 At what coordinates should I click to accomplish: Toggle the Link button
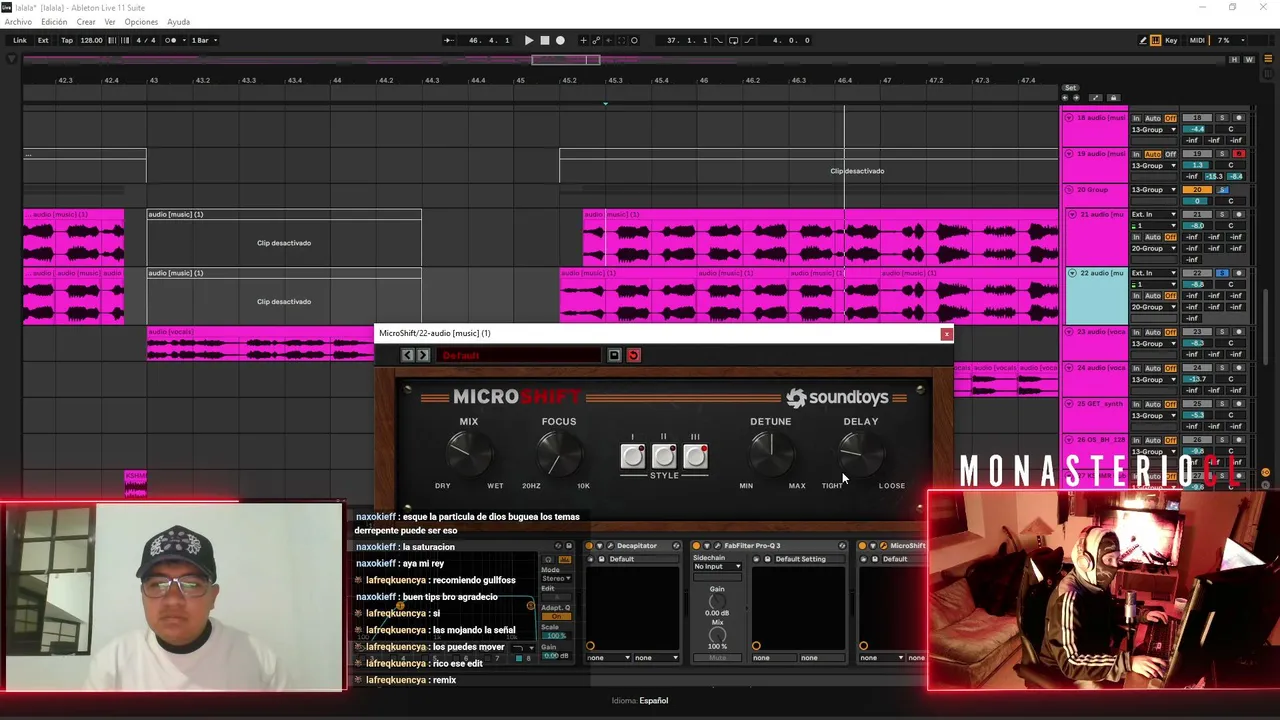pos(20,40)
